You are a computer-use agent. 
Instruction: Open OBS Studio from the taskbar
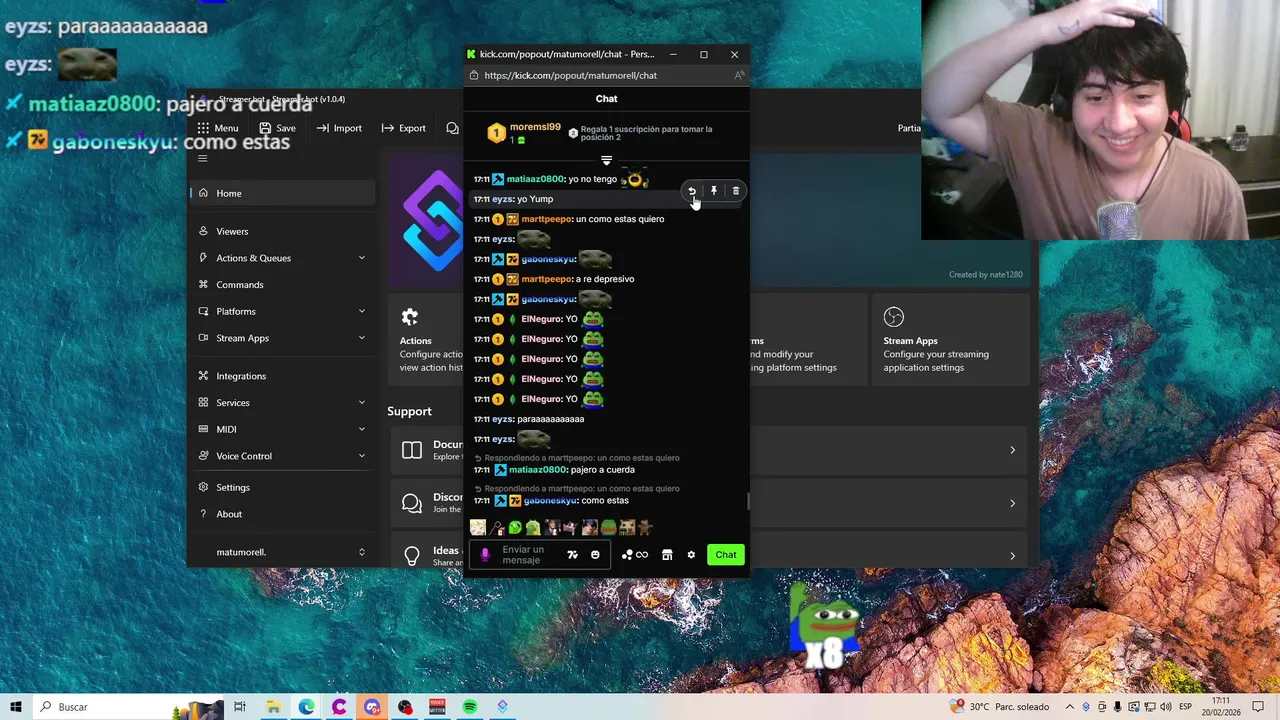405,707
